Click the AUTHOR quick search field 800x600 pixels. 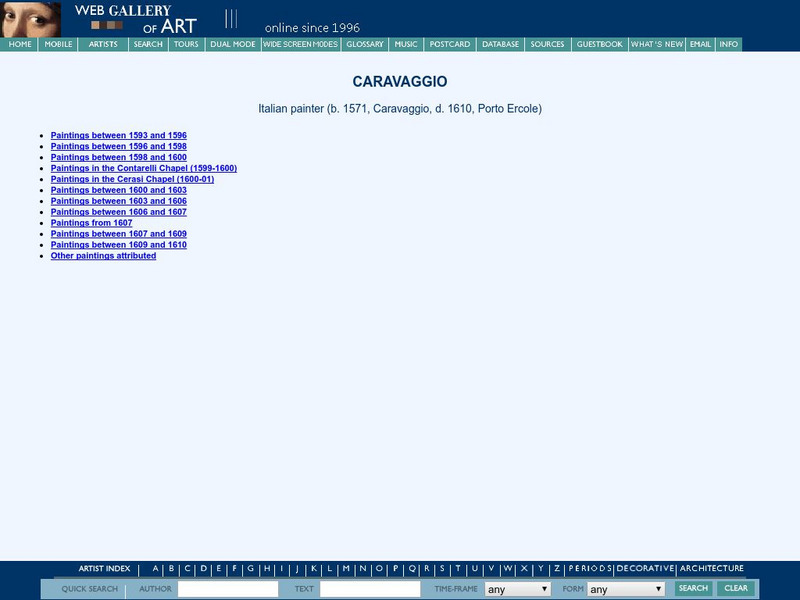point(228,589)
